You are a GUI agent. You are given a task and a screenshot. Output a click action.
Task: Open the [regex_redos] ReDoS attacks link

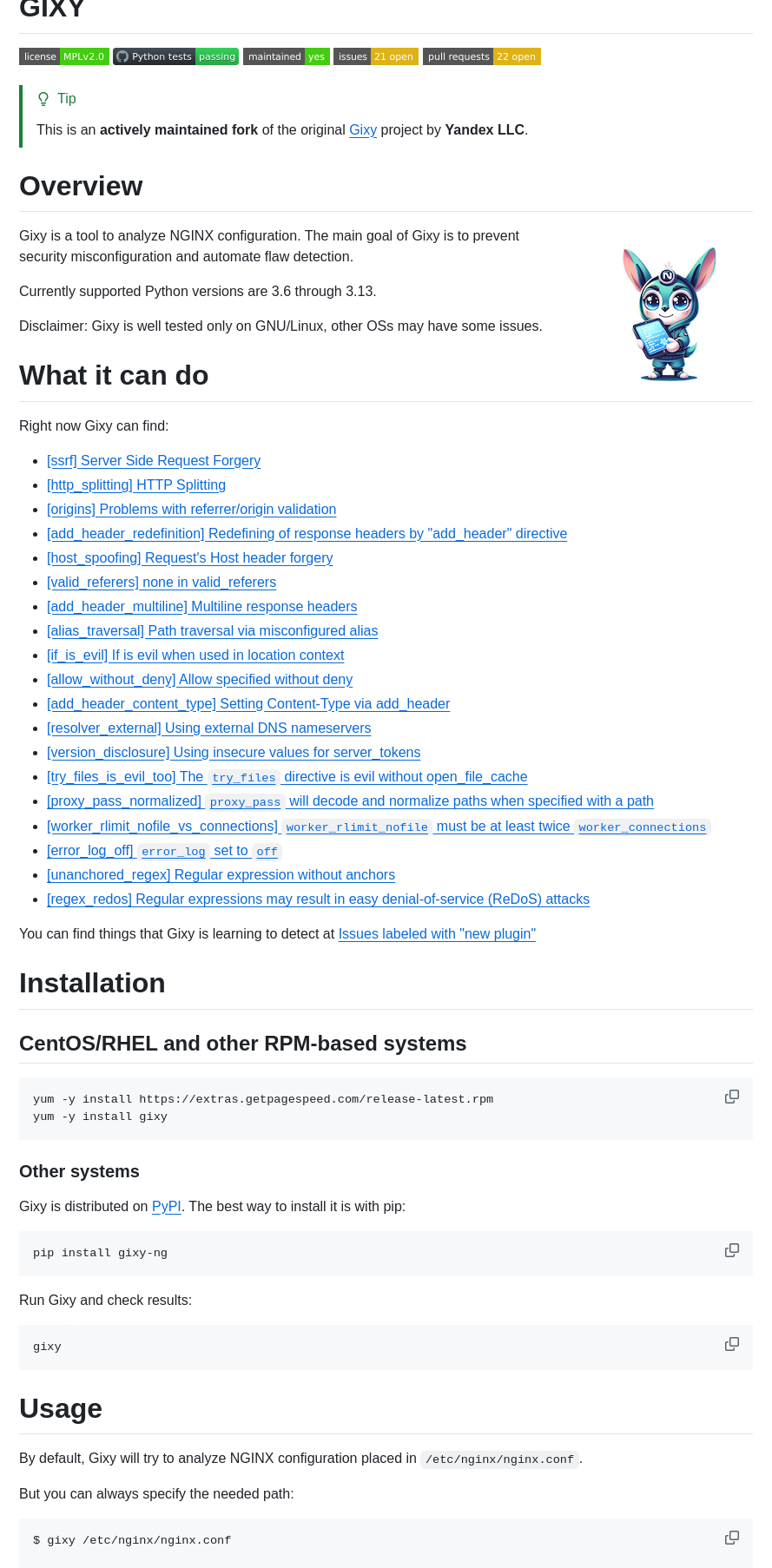(318, 899)
